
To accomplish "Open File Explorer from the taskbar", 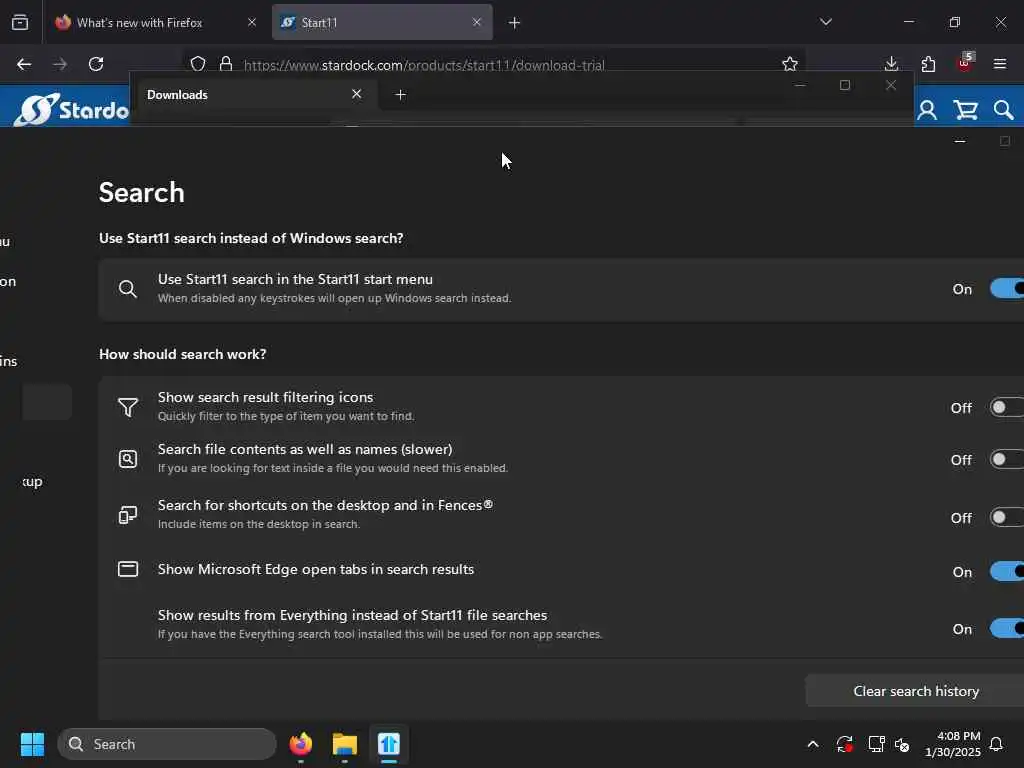I will click(345, 744).
